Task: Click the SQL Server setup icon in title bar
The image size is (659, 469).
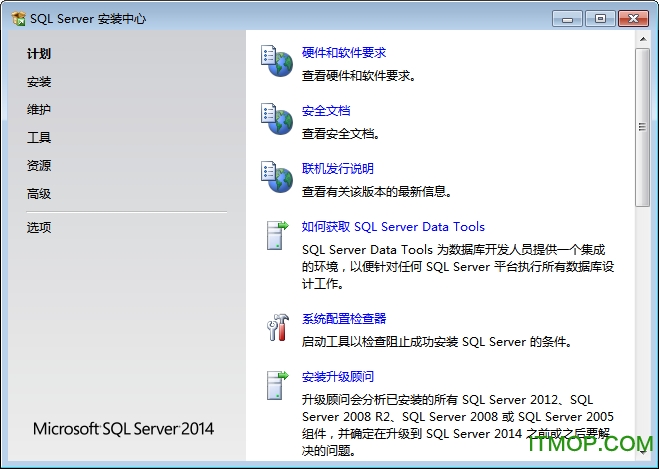Action: tap(19, 18)
